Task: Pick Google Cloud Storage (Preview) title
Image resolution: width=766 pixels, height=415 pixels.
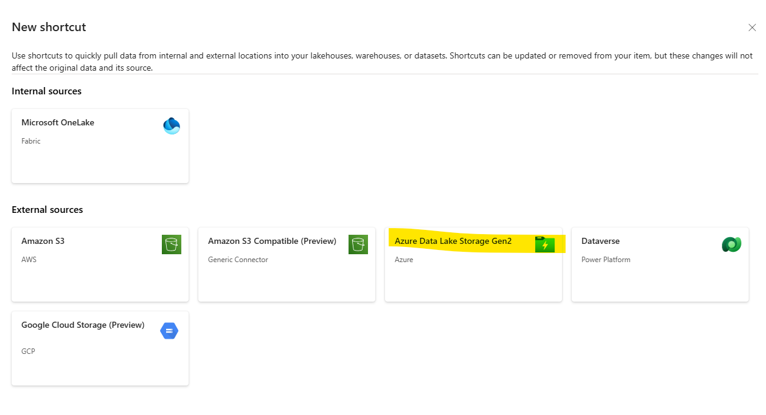Action: [83, 325]
